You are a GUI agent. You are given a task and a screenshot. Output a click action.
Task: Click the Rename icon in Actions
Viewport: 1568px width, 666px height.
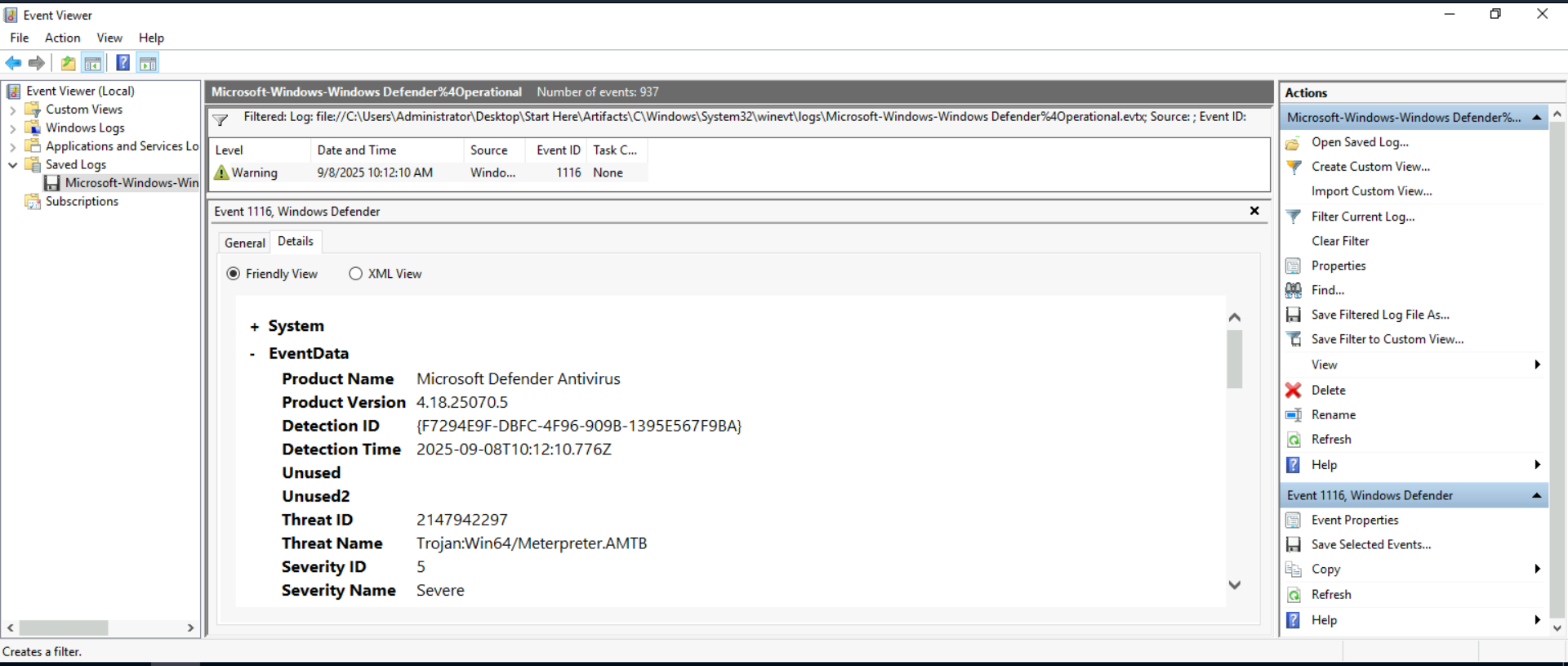tap(1294, 415)
